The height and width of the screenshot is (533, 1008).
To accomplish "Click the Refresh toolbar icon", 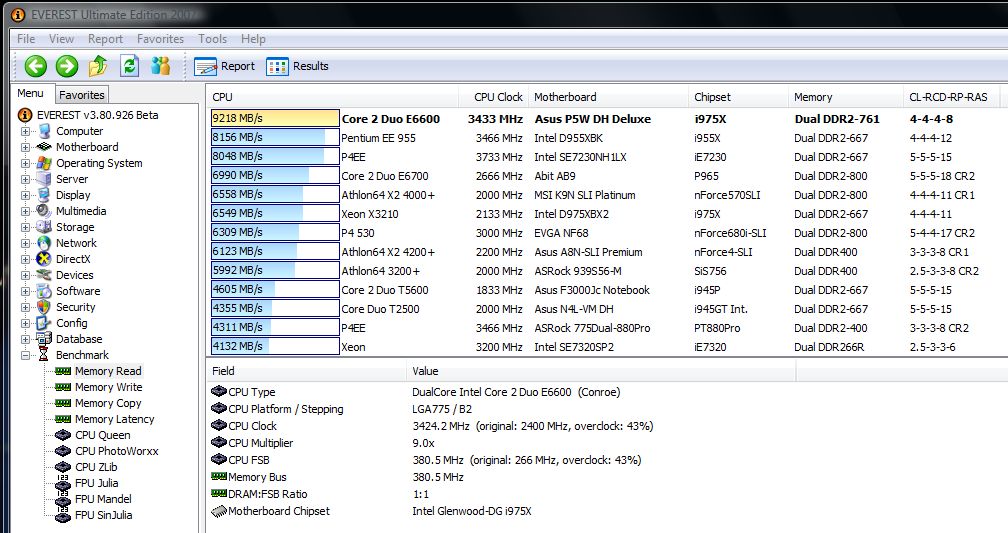I will (x=130, y=66).
